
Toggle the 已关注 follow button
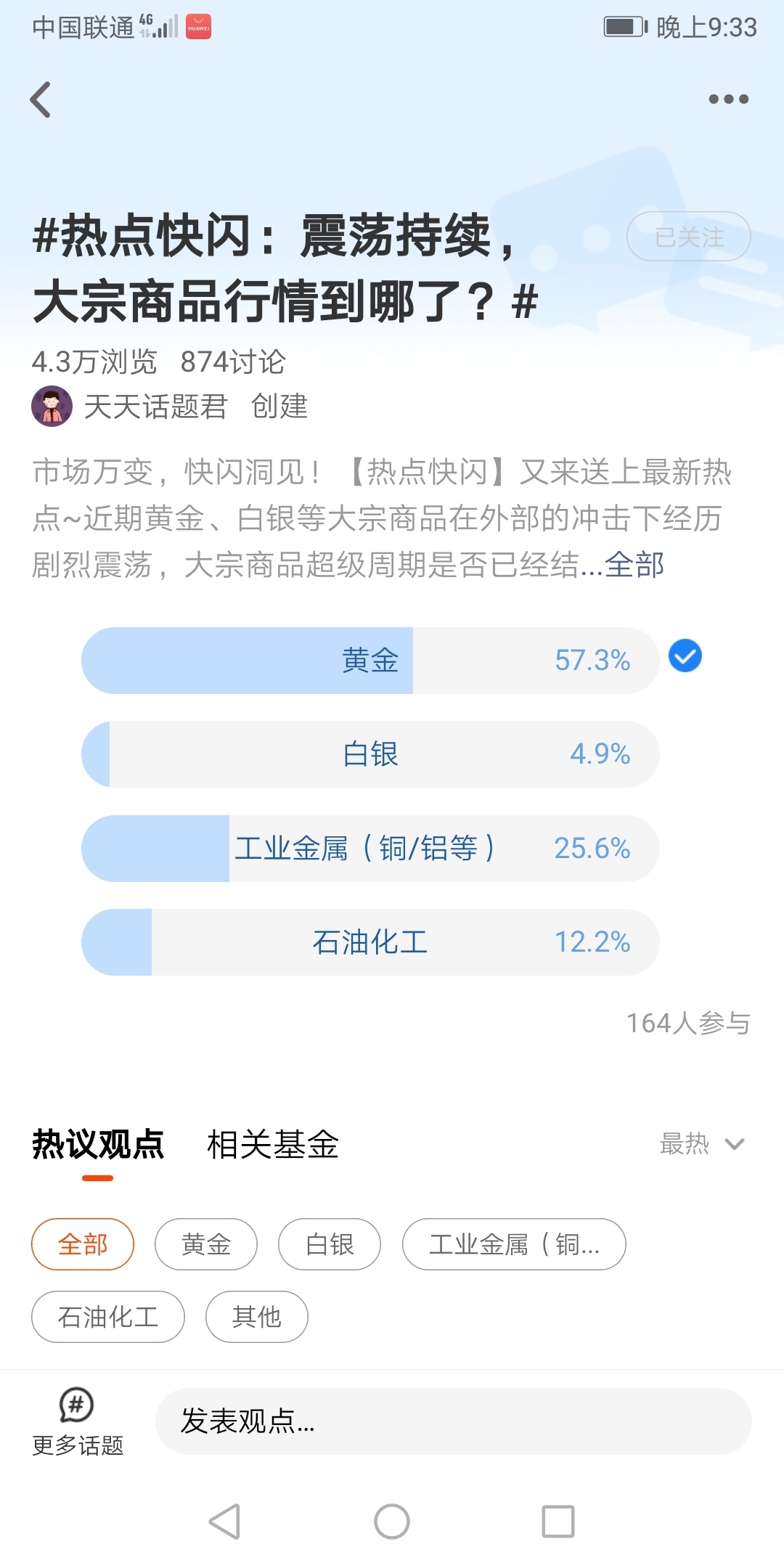pyautogui.click(x=688, y=237)
